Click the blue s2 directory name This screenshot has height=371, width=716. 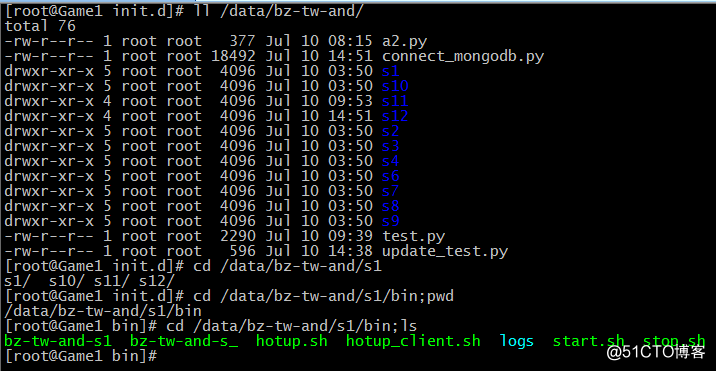[x=390, y=131]
